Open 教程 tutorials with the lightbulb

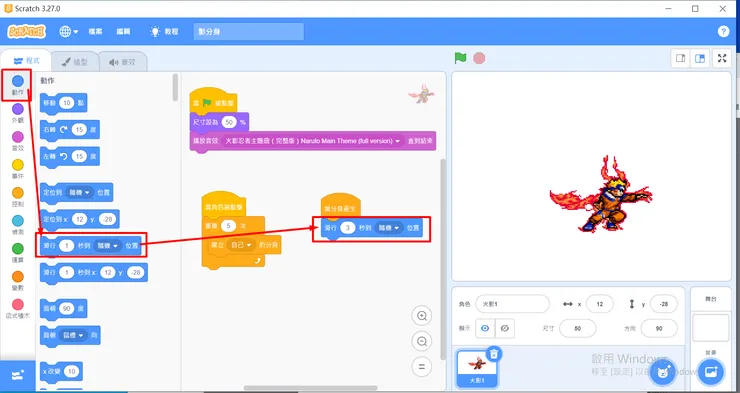164,32
